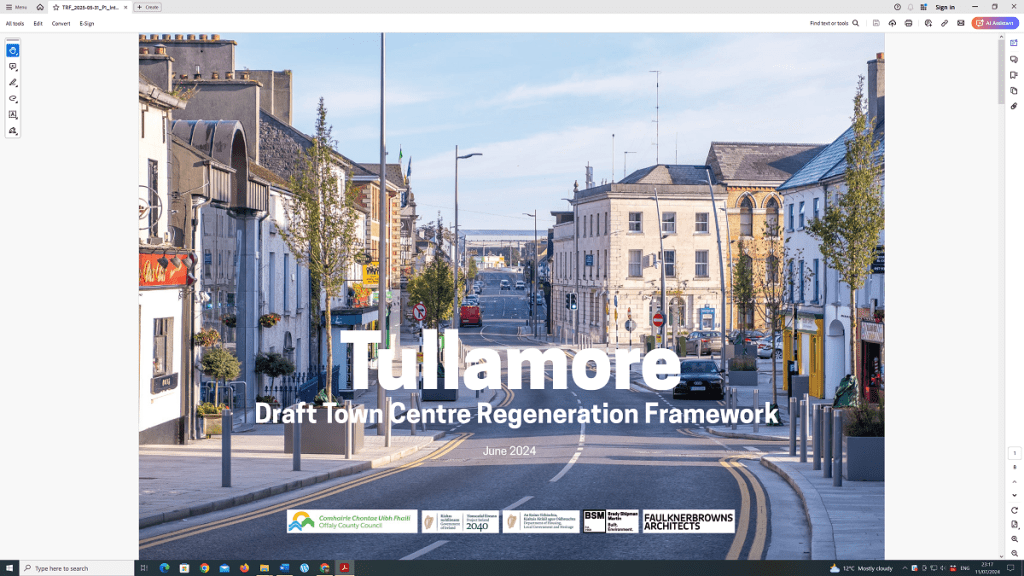The height and width of the screenshot is (576, 1024).
Task: Click the Create new tab button
Action: click(147, 7)
